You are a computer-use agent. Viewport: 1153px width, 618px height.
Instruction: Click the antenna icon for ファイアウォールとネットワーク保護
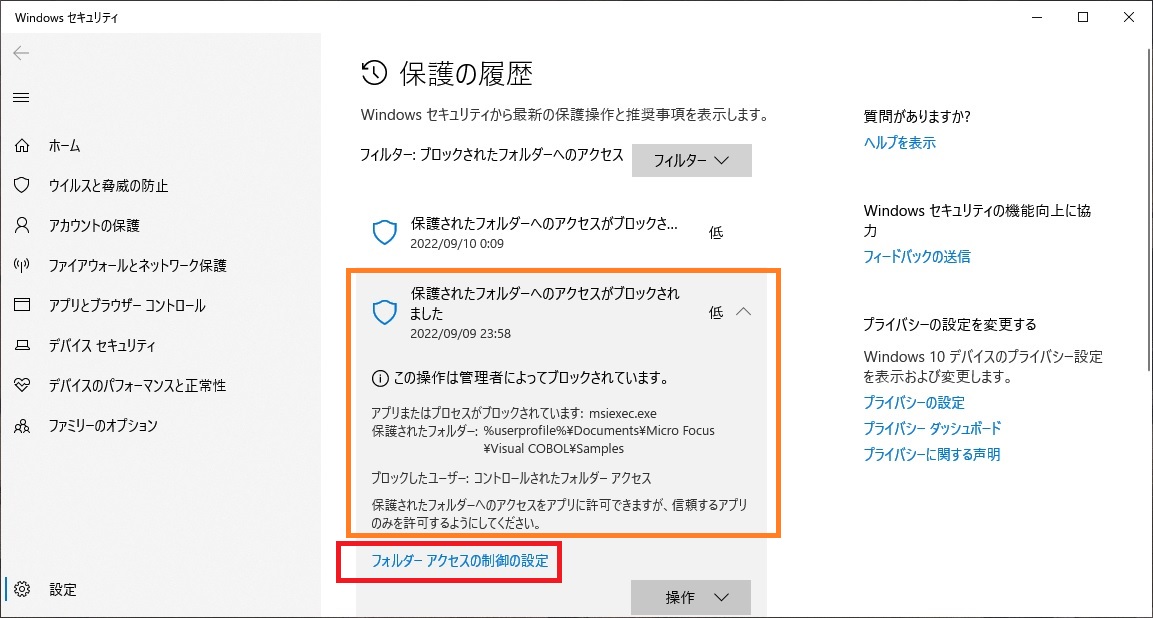tap(22, 265)
